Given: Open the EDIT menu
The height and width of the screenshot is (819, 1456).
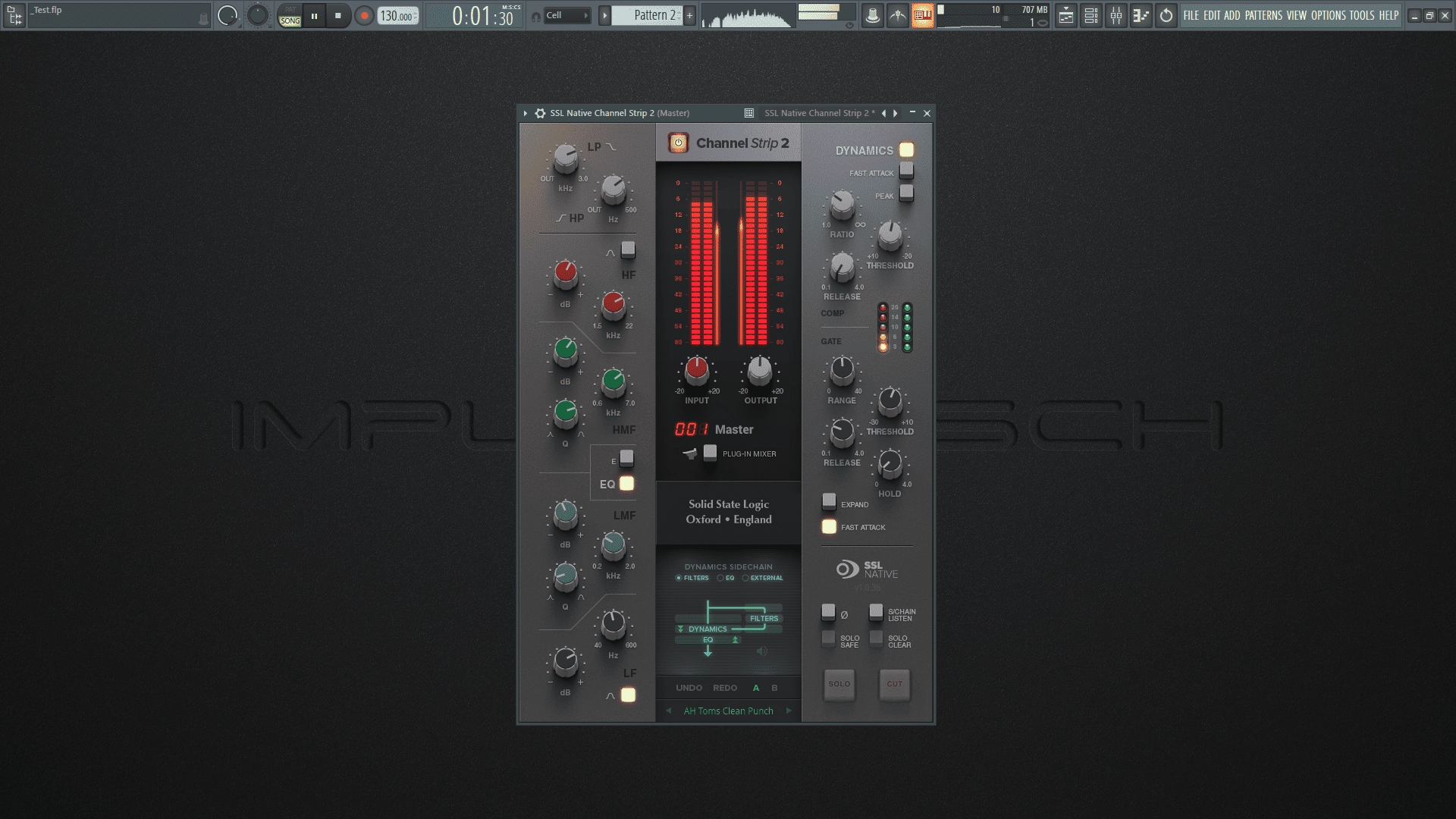Looking at the screenshot, I should [x=1212, y=15].
